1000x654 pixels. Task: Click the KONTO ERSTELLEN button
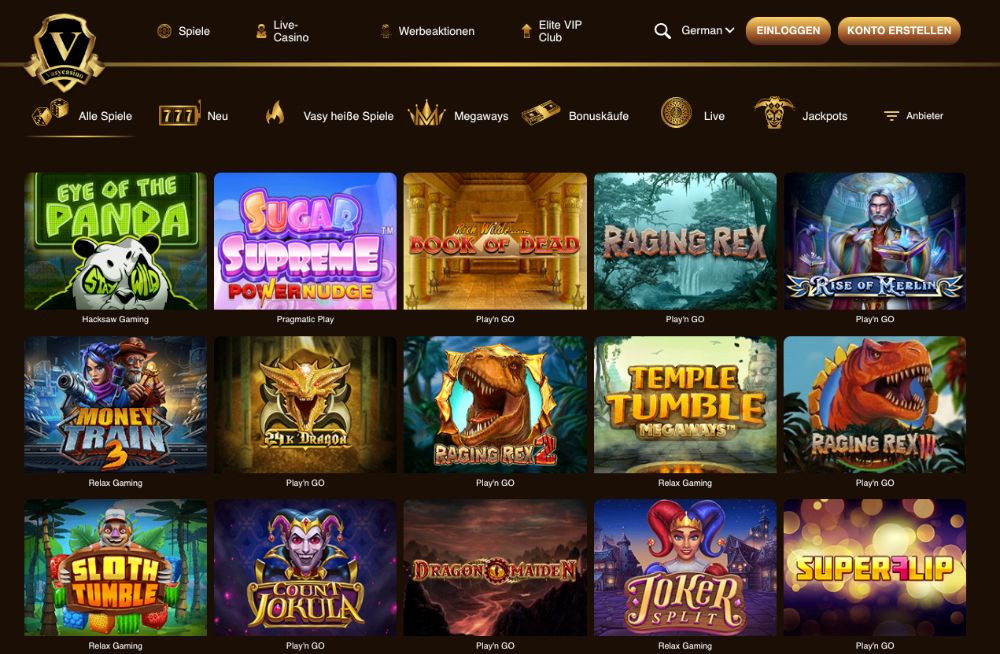pyautogui.click(x=899, y=31)
